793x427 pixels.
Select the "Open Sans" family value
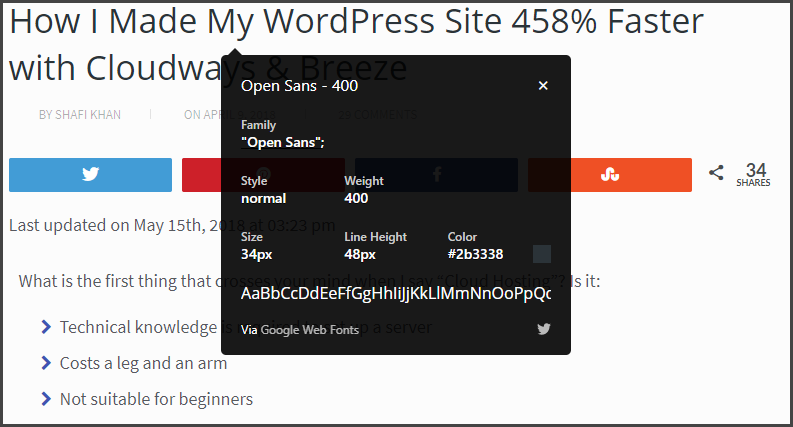point(283,143)
